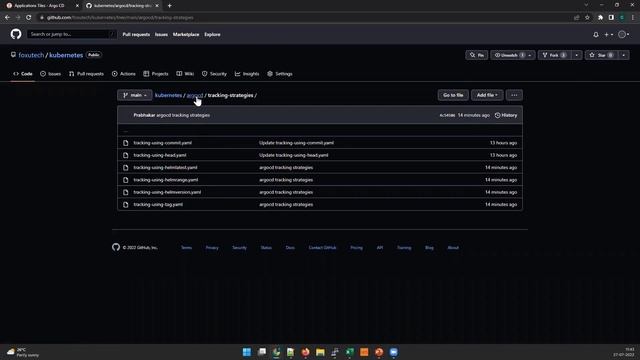Open the repository Settings tab
The width and height of the screenshot is (640, 360).
pyautogui.click(x=280, y=74)
